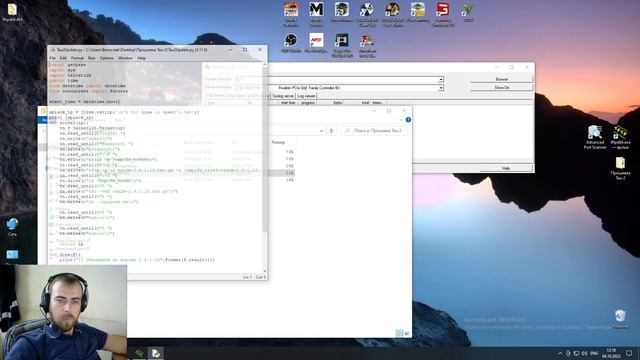
Task: Switch to the Log viewer tab in Tftpd64
Action: (306, 96)
